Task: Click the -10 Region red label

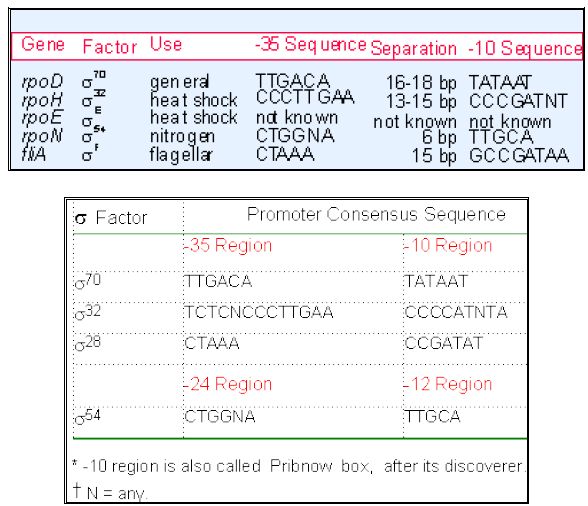Action: click(x=448, y=246)
